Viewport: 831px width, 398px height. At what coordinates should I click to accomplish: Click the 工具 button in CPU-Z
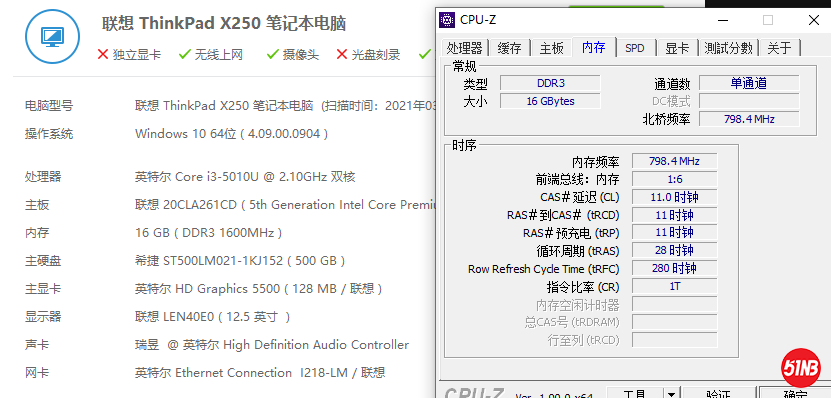634,393
